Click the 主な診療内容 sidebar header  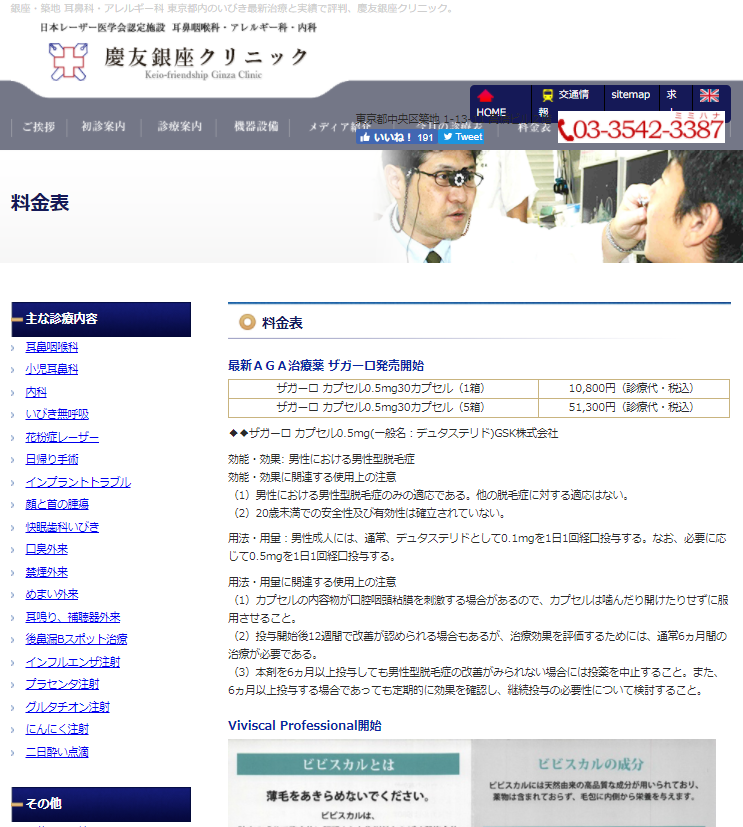click(101, 319)
